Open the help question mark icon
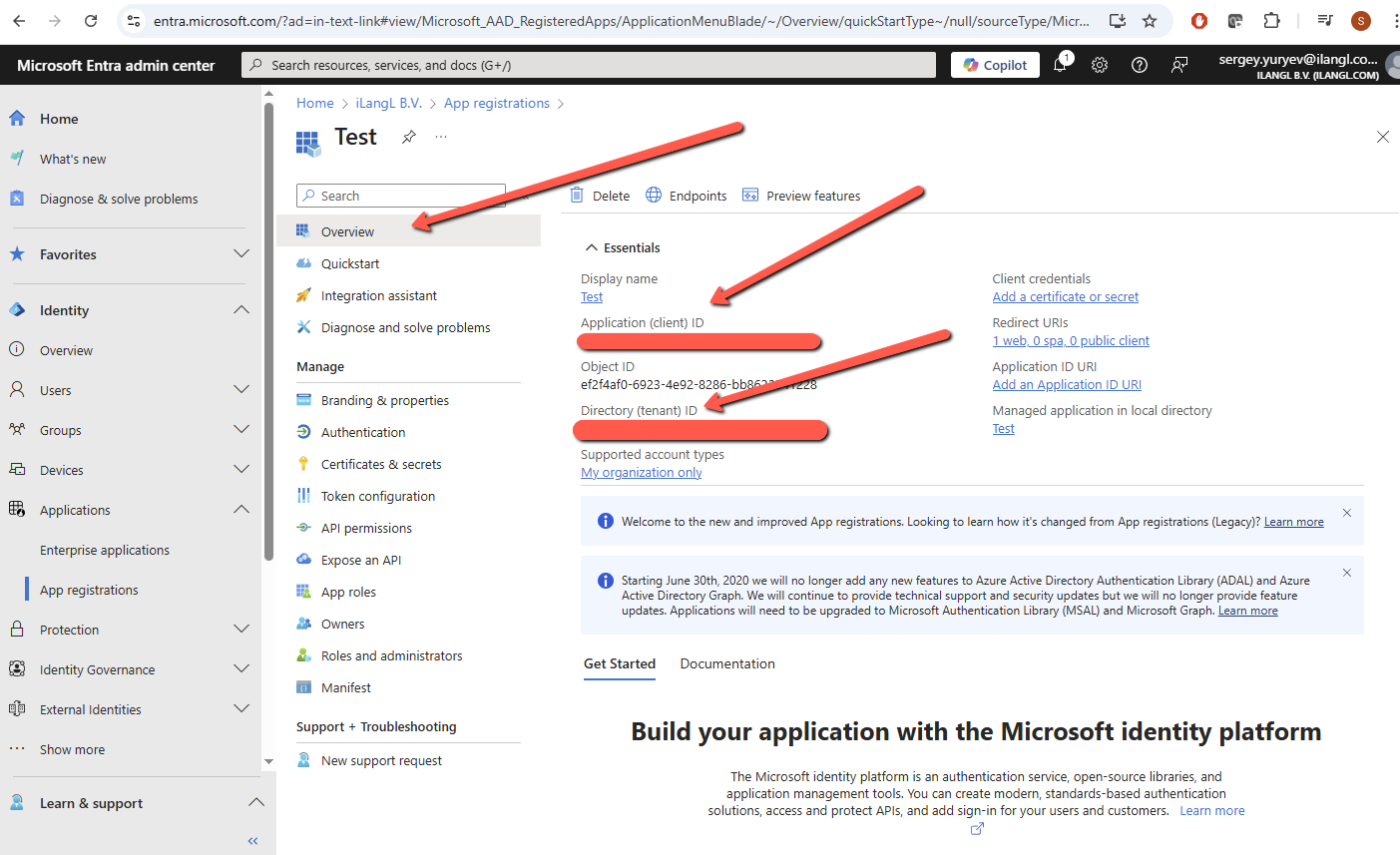The image size is (1400, 855). [x=1140, y=65]
